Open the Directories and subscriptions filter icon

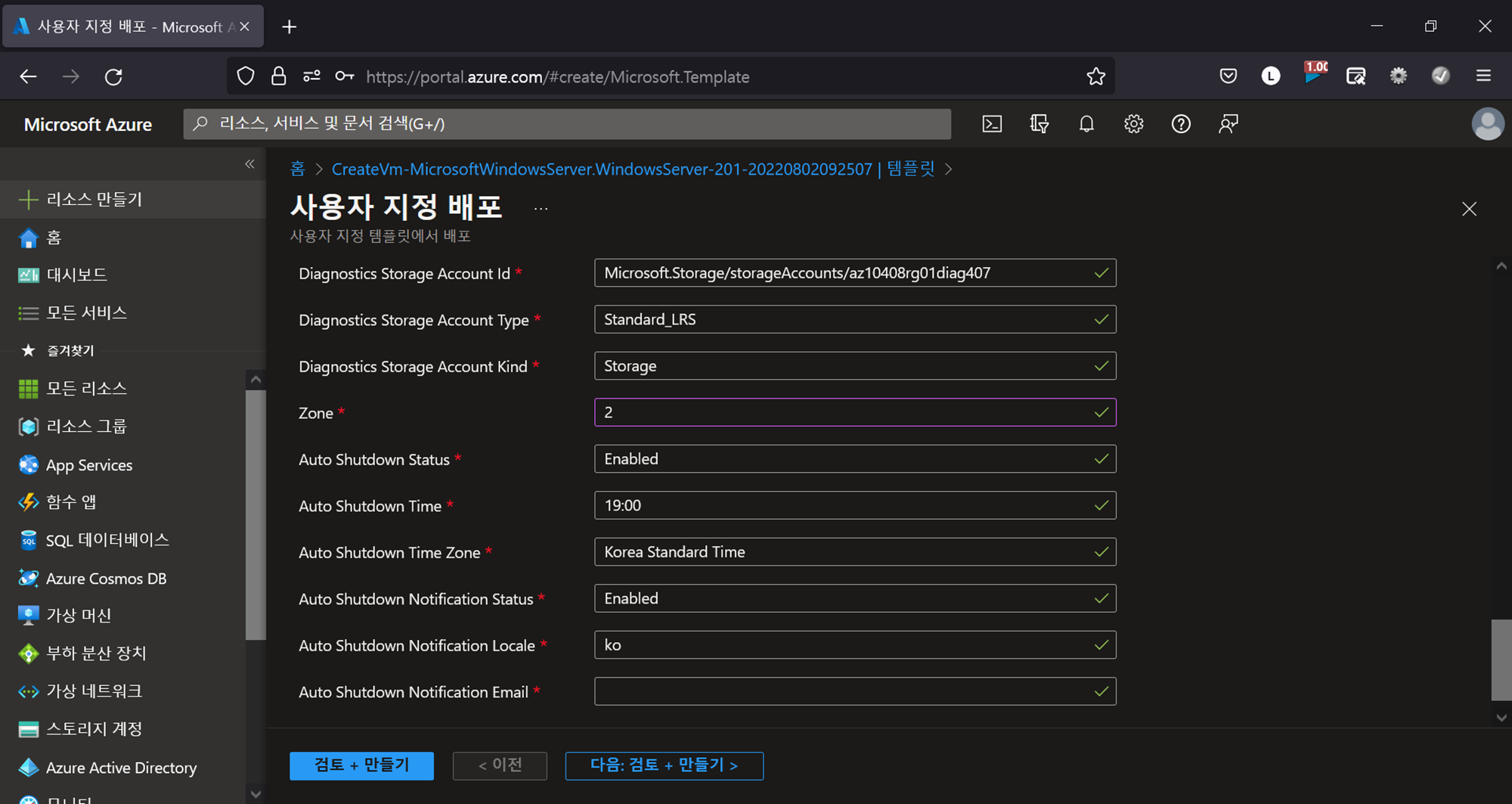(1039, 124)
